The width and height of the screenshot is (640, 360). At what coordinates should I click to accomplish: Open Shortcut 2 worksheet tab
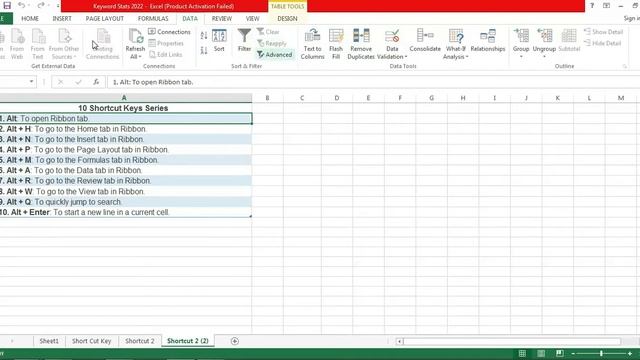click(140, 341)
